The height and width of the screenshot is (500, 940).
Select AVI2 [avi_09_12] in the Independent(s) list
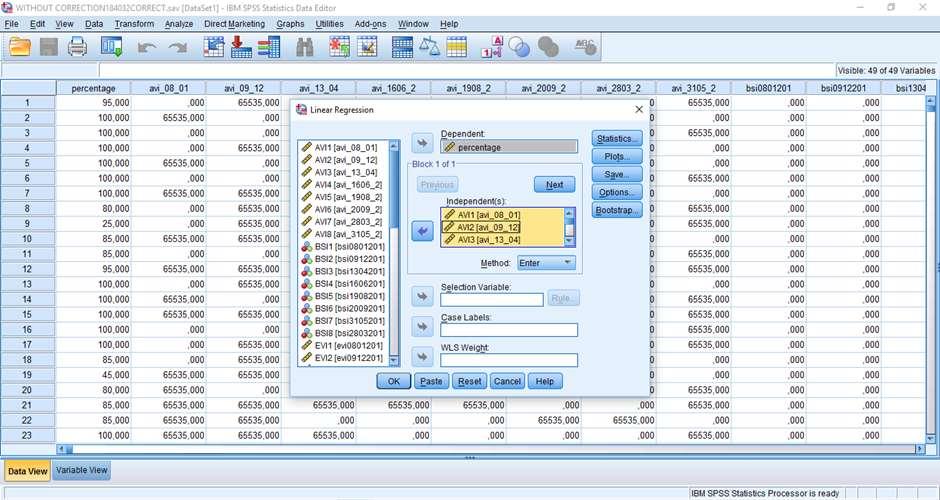(x=482, y=227)
